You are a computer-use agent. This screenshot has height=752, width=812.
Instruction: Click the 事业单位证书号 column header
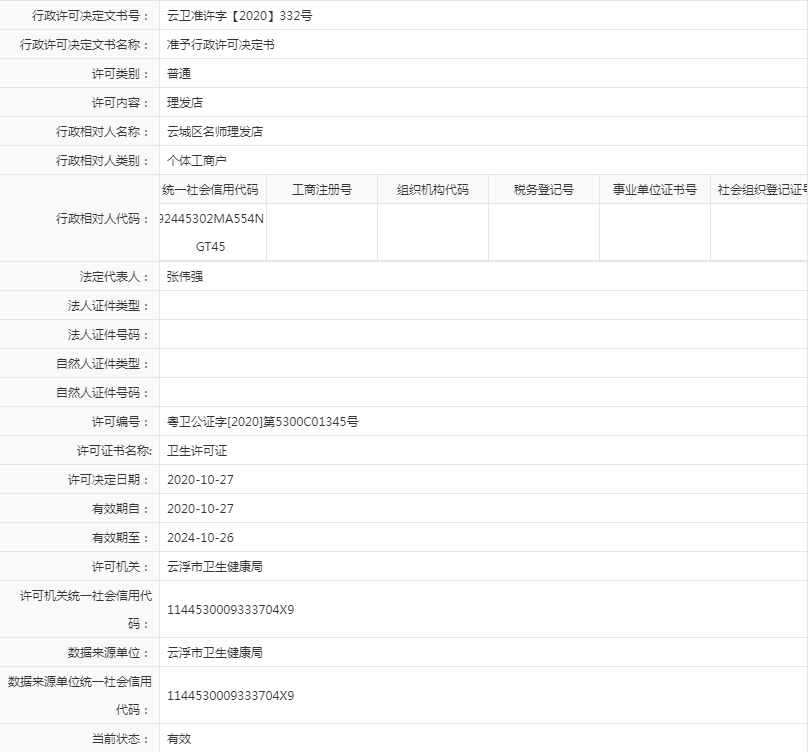pyautogui.click(x=655, y=190)
